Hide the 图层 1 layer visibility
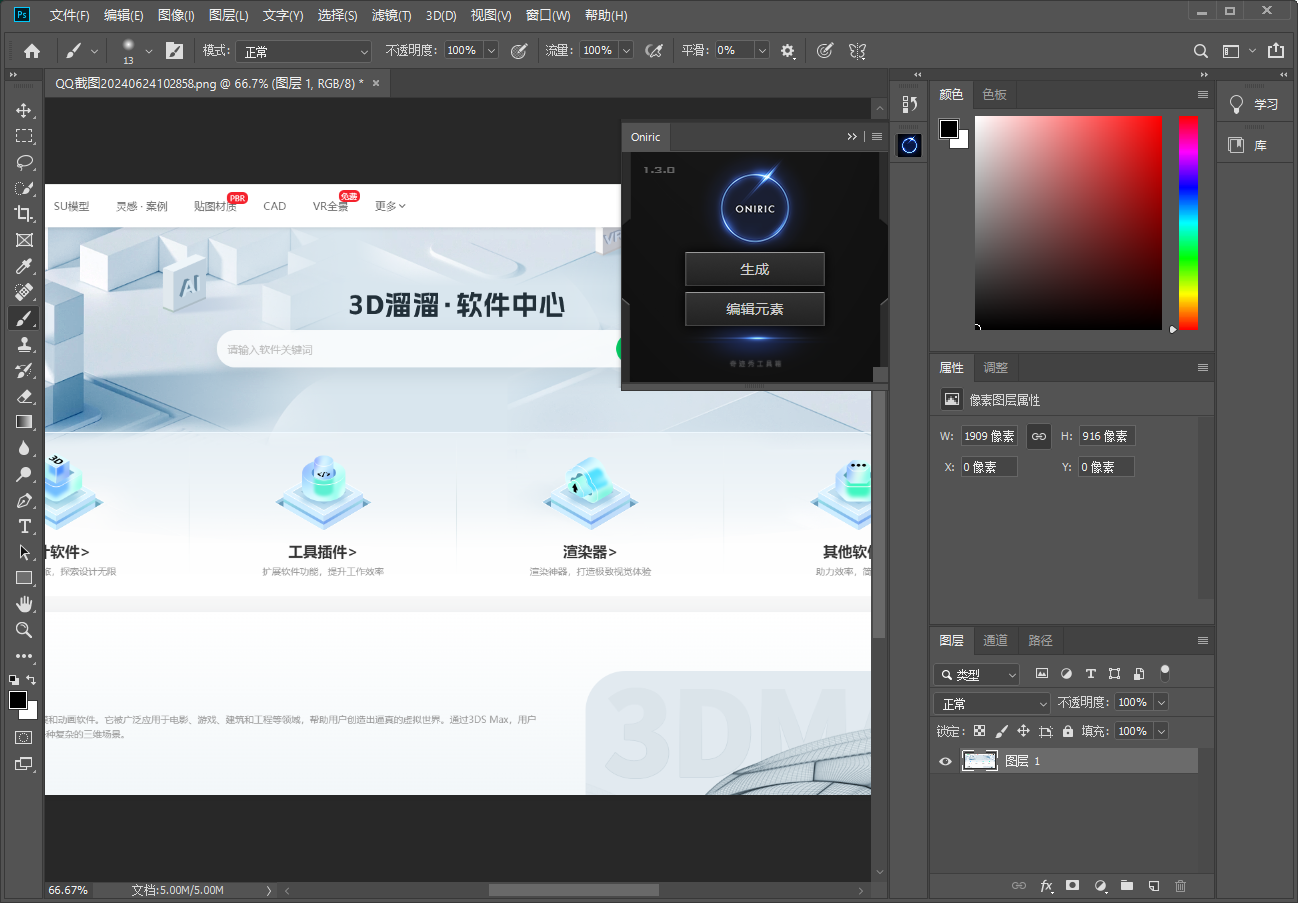The width and height of the screenshot is (1298, 903). click(944, 761)
